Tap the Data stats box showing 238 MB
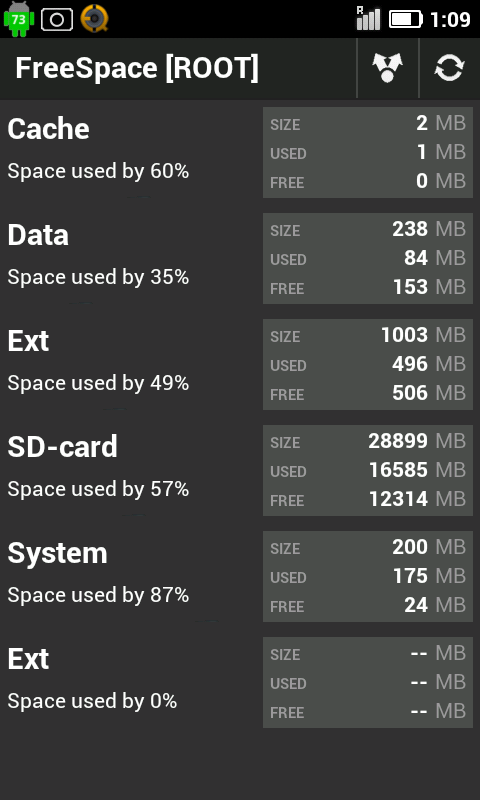Screen dimensions: 480x800 [368, 259]
